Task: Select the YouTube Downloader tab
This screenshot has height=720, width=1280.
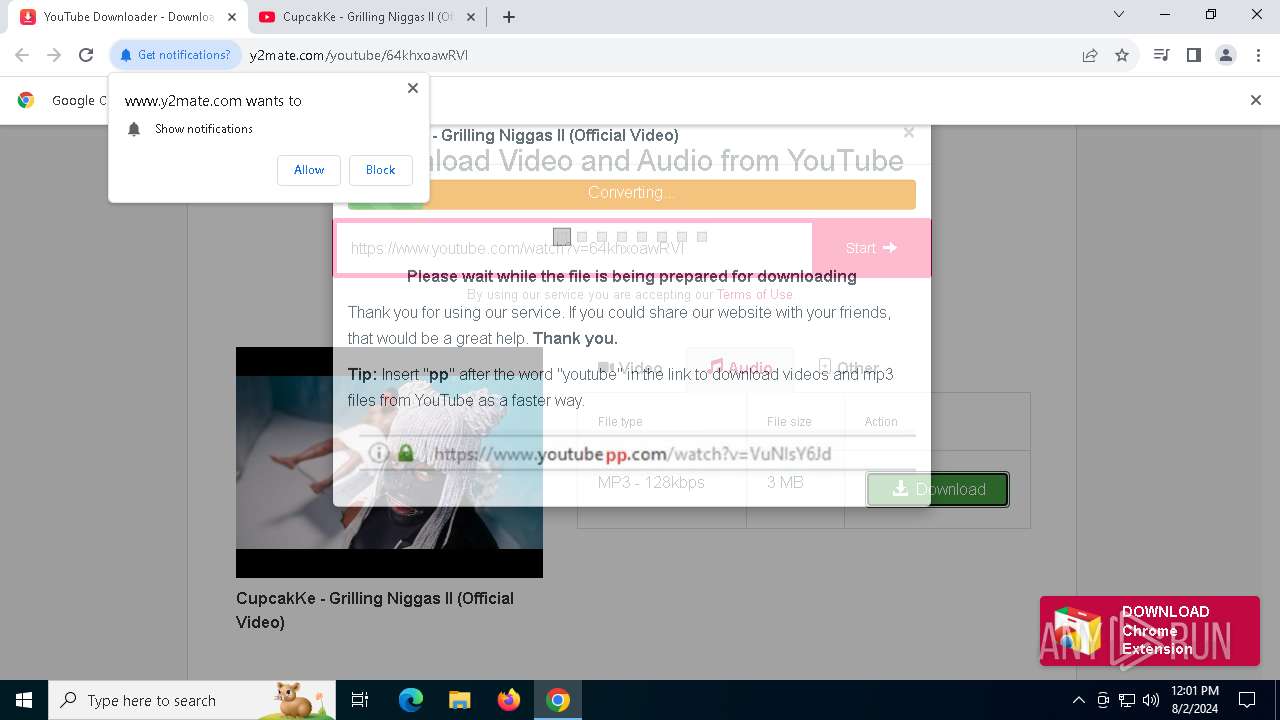Action: click(x=127, y=17)
